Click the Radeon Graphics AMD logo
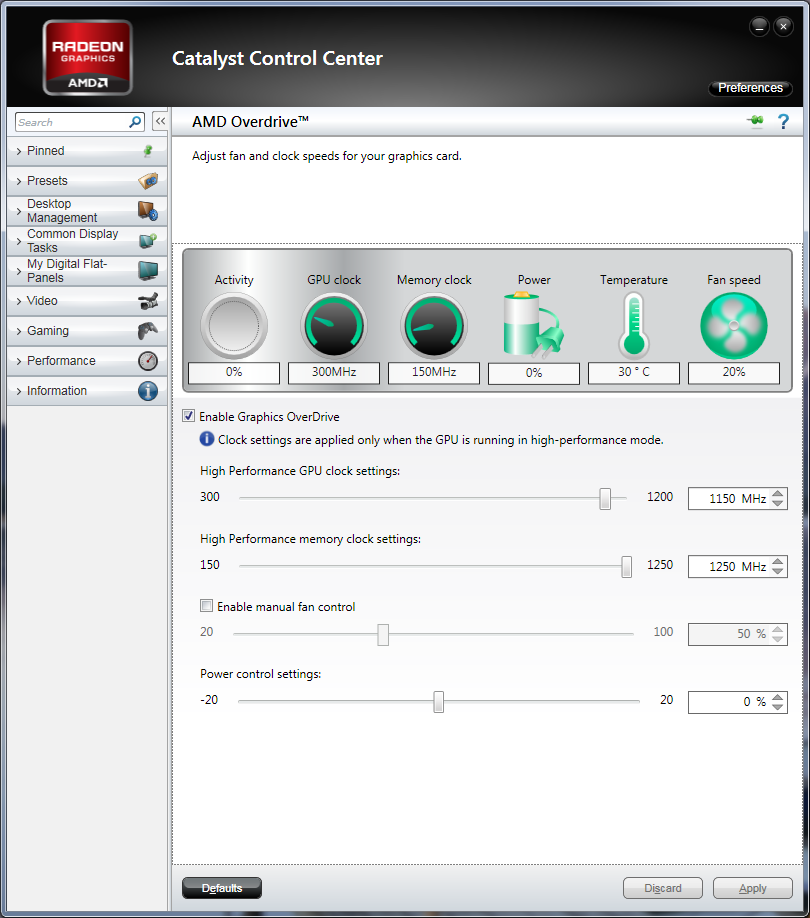Image resolution: width=810 pixels, height=918 pixels. click(x=88, y=57)
